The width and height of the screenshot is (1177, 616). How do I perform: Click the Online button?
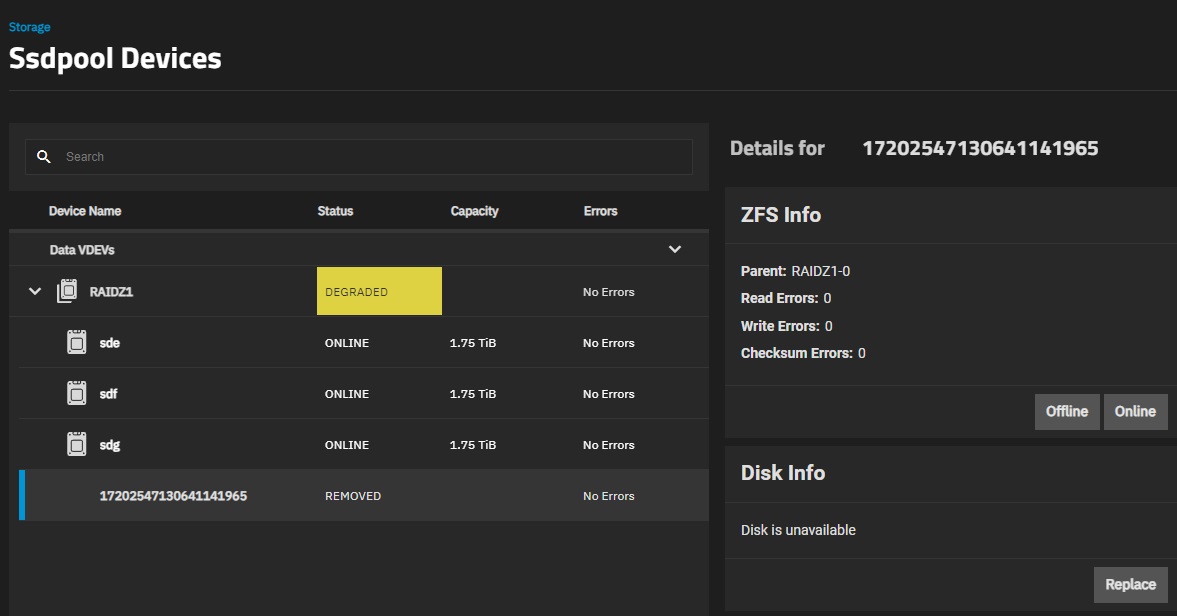(1135, 411)
